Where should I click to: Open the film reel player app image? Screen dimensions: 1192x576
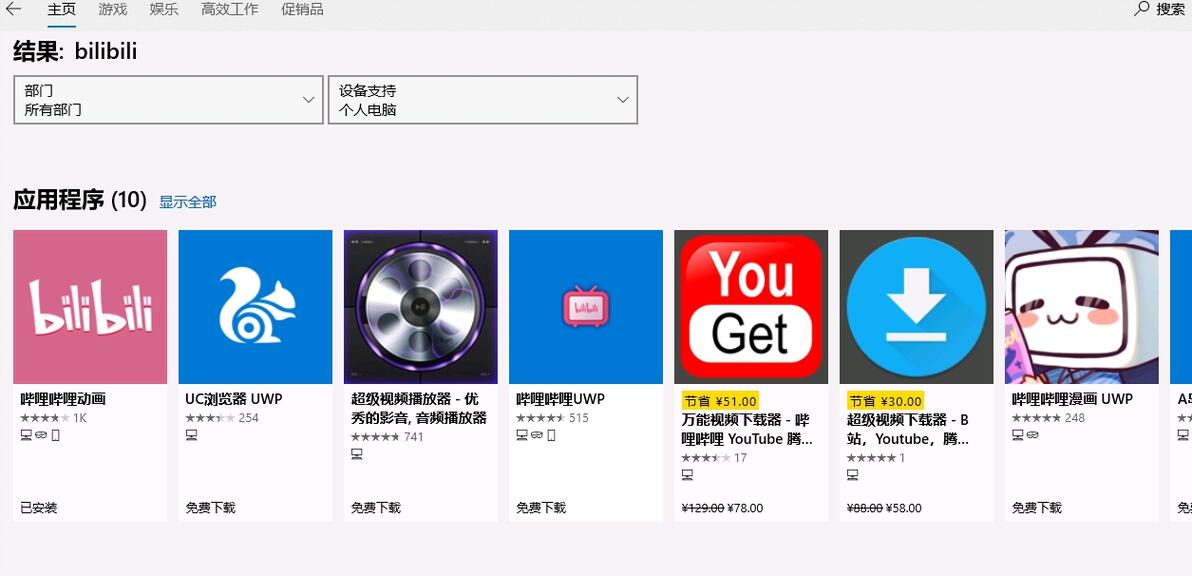pos(420,307)
